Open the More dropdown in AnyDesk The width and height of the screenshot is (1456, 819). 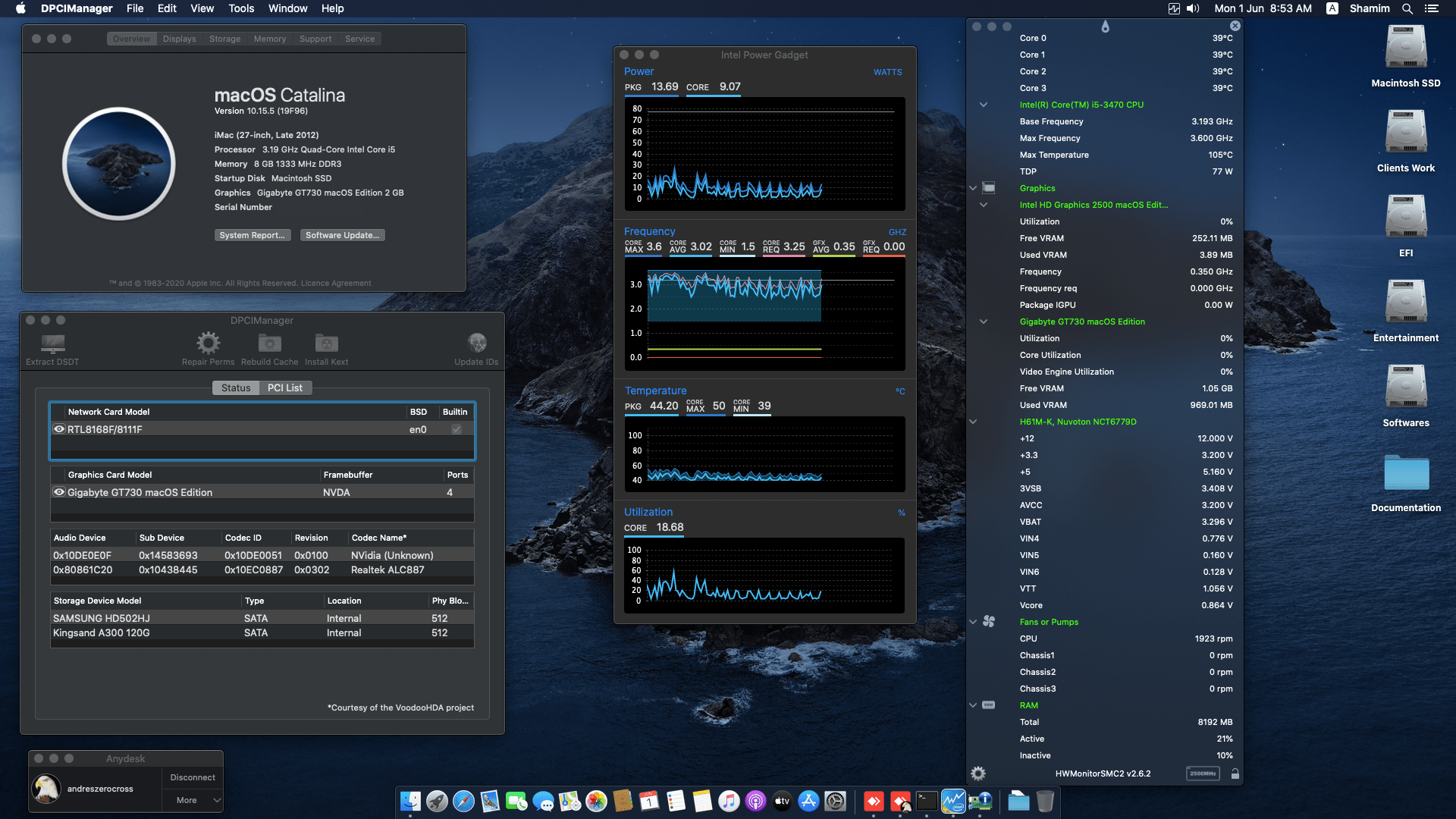(x=192, y=800)
